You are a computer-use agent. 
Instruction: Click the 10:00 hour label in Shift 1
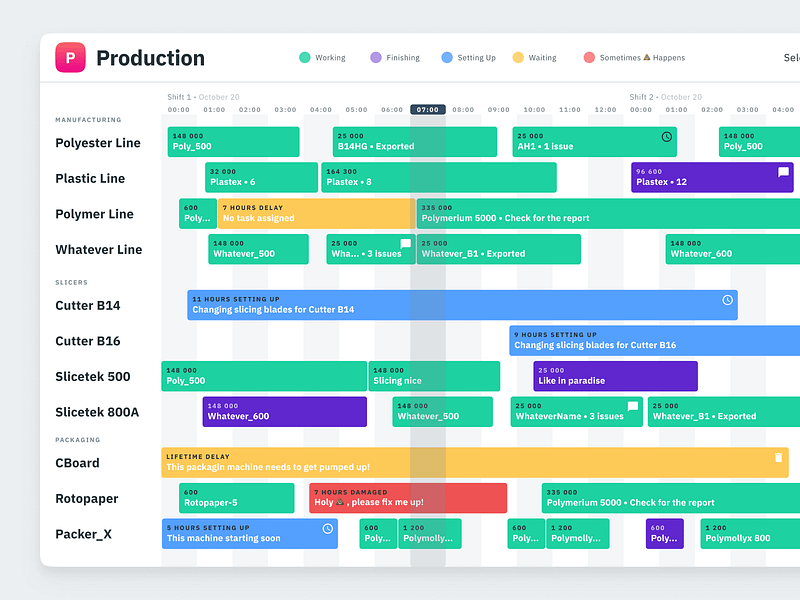coord(534,110)
